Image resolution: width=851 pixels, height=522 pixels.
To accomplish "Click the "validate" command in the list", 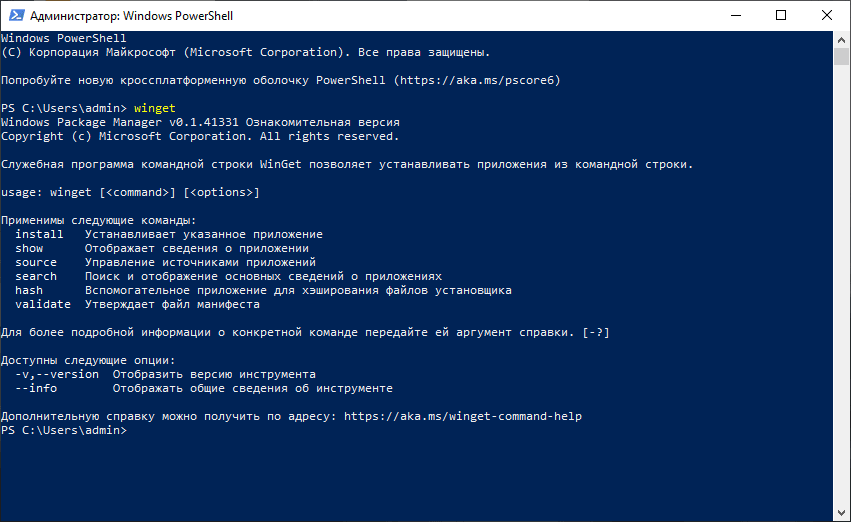I will tap(43, 304).
